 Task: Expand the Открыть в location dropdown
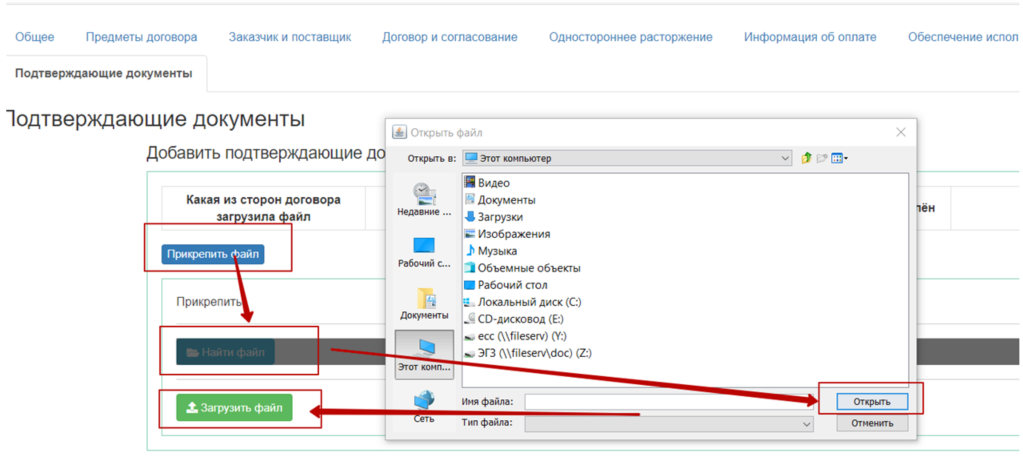point(785,158)
